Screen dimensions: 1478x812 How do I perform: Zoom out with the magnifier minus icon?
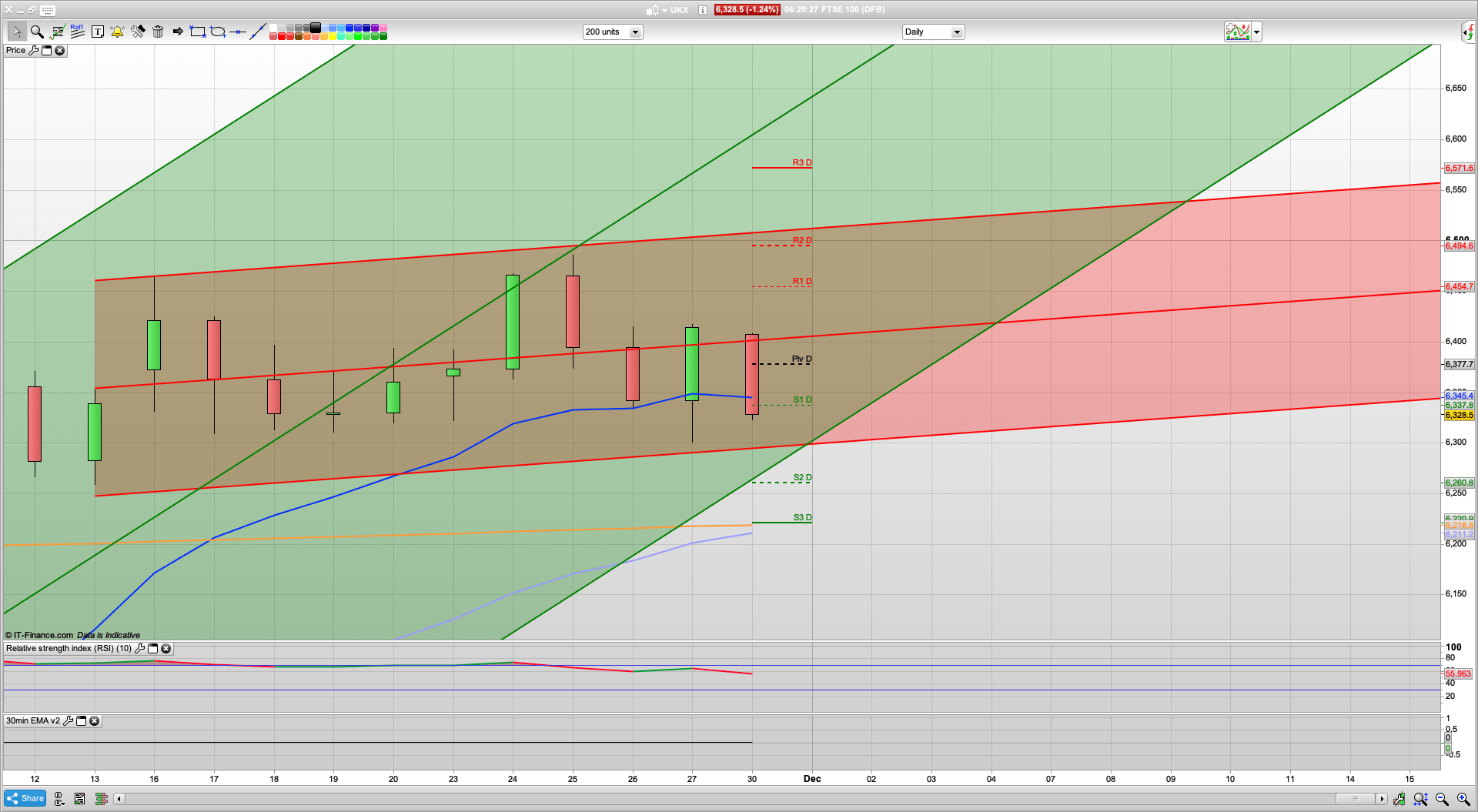pos(1441,799)
